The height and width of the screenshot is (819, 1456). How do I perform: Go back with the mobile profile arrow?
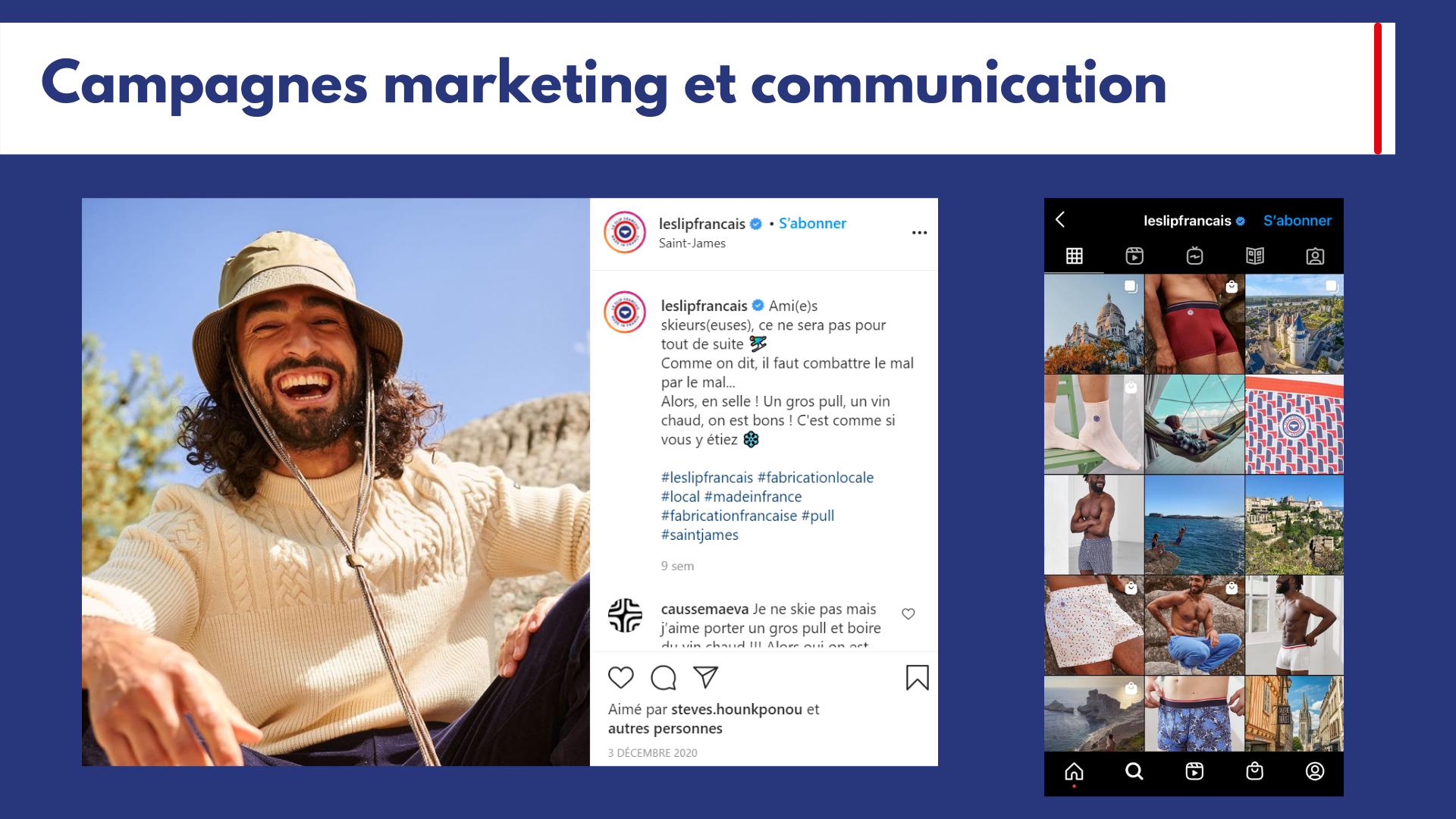point(1060,220)
